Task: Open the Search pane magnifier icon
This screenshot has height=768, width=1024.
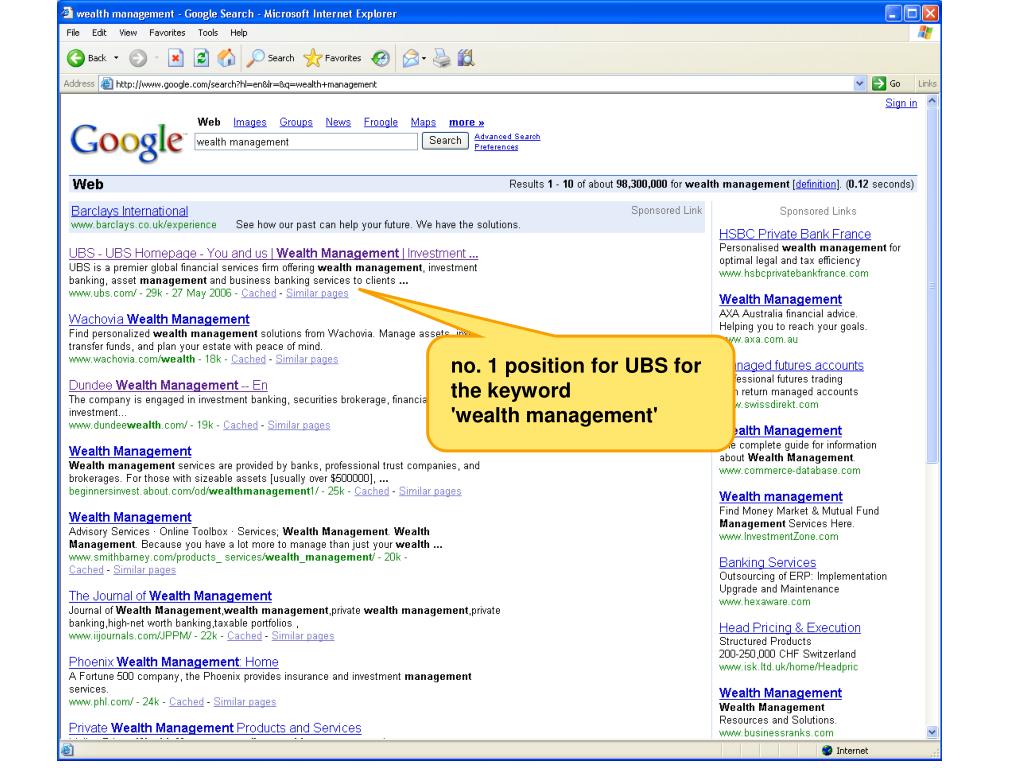Action: coord(255,58)
